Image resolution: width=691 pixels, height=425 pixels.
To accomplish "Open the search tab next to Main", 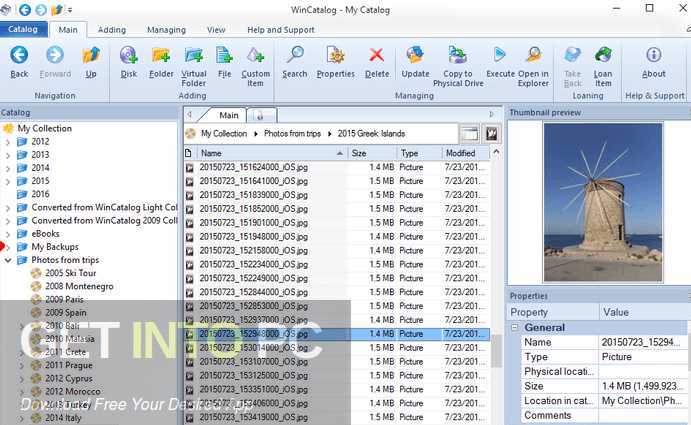I will [261, 116].
